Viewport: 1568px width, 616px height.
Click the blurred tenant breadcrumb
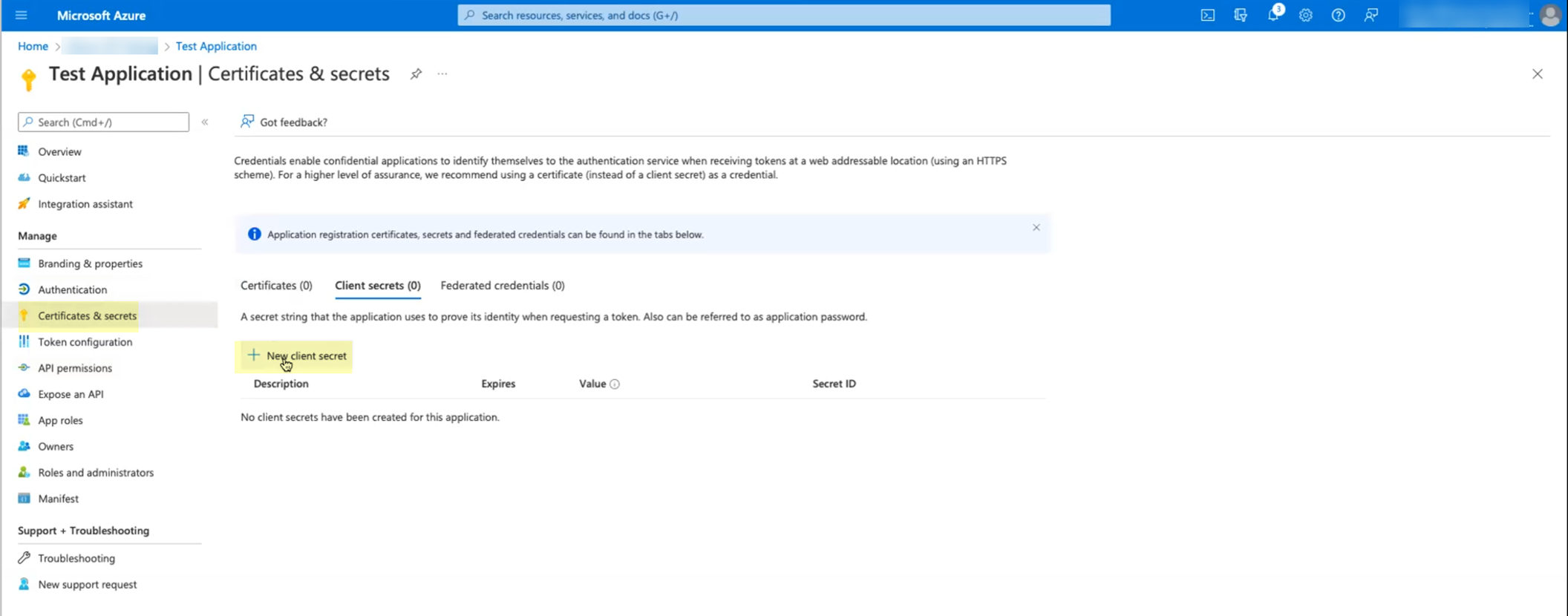(110, 46)
